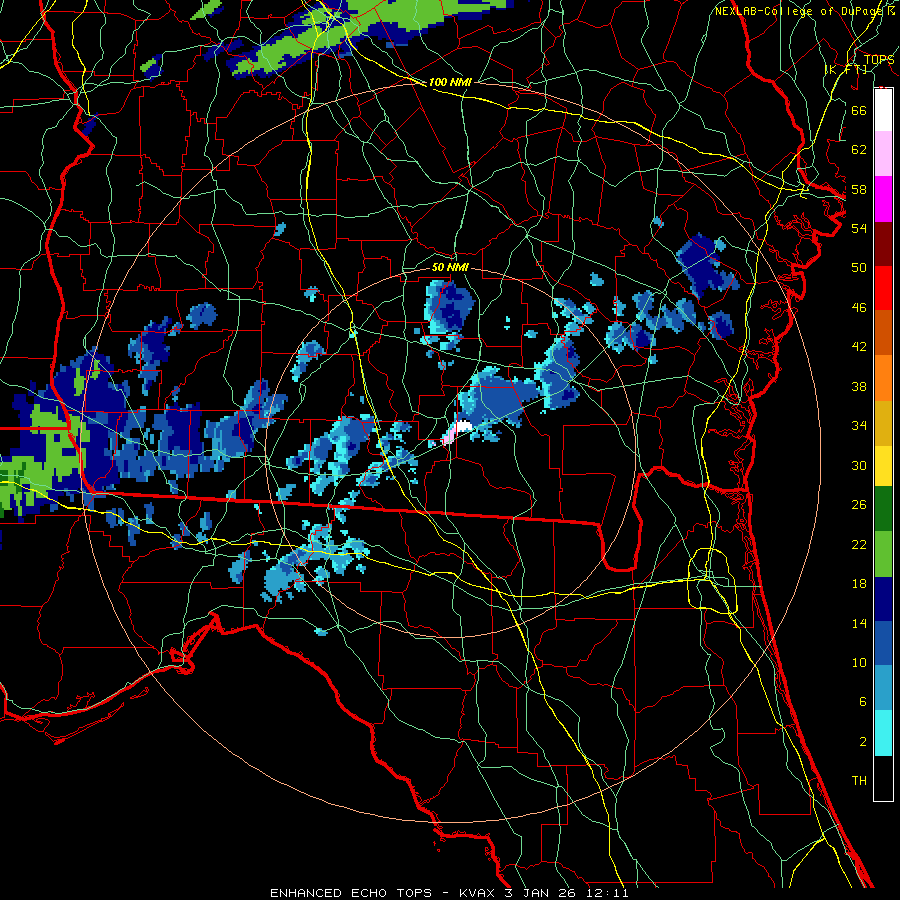
Task: Click the '26' legend value
Action: click(x=859, y=505)
